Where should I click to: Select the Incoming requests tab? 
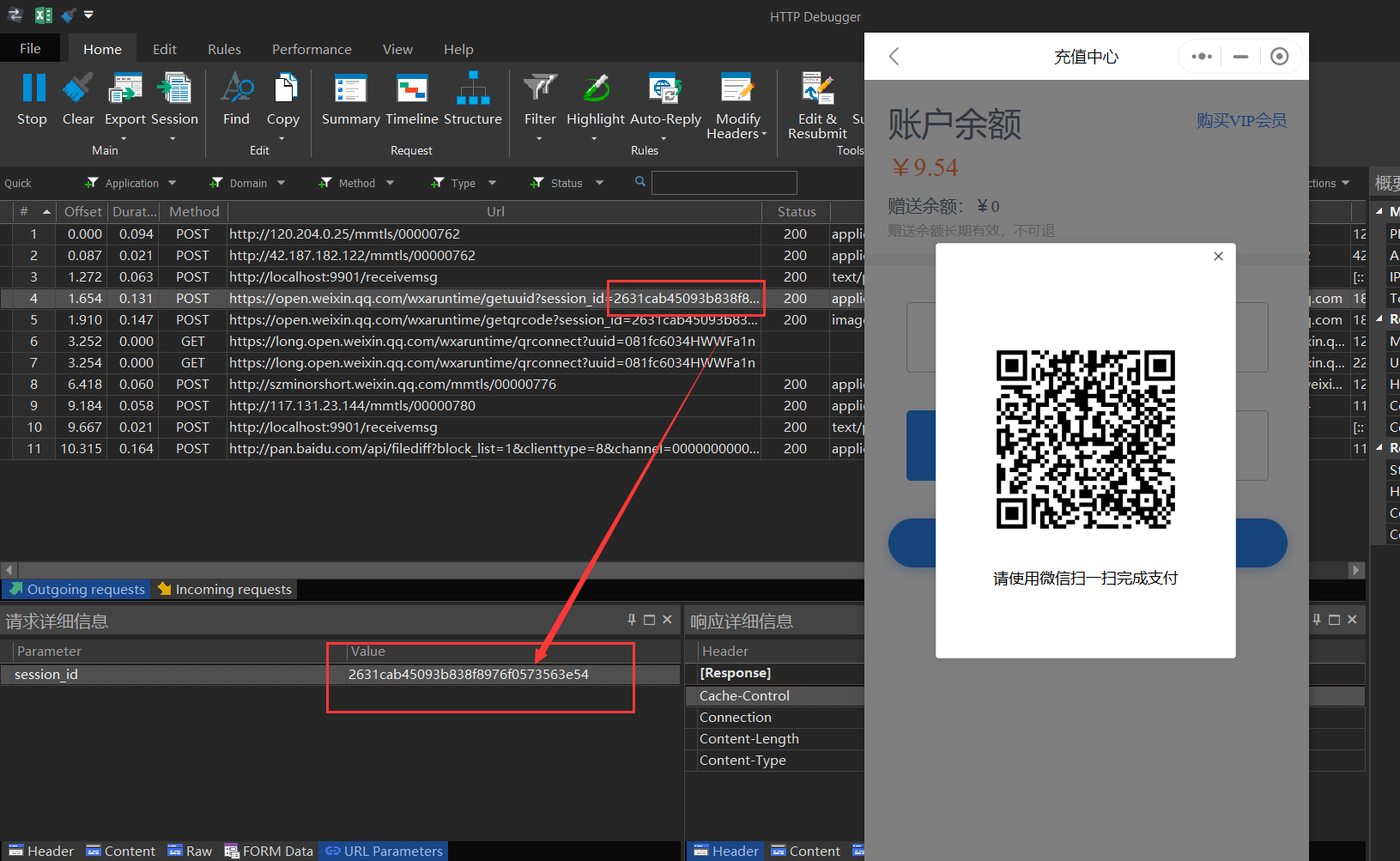[225, 589]
